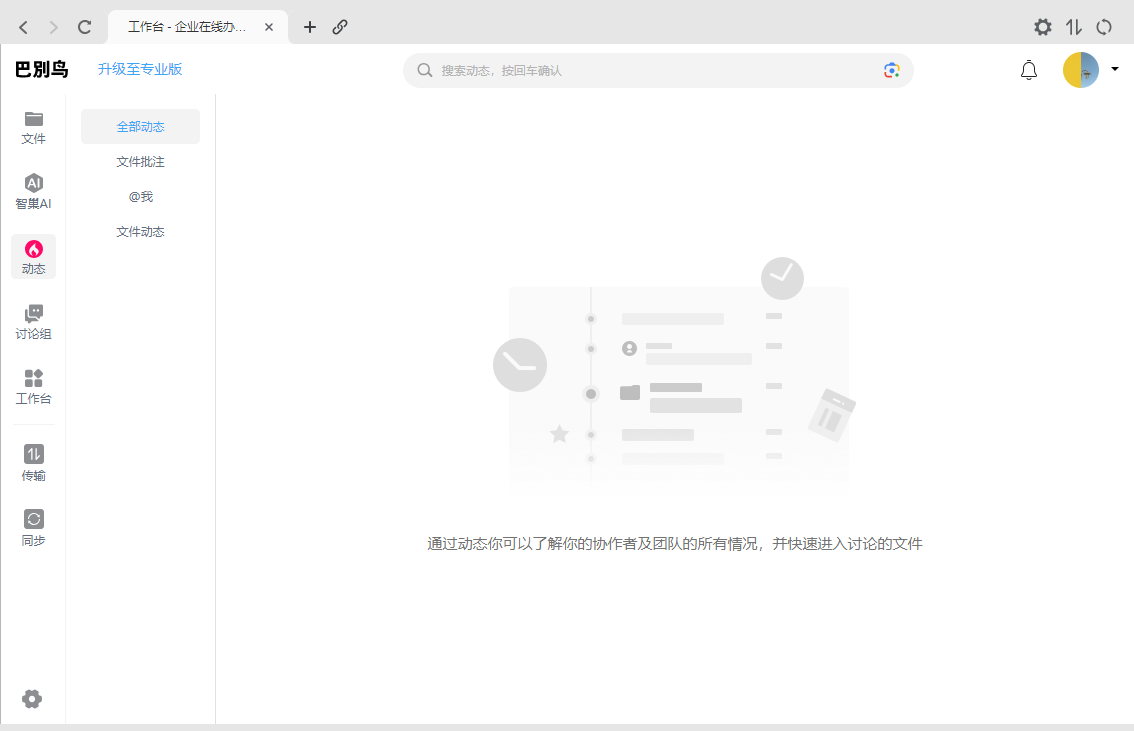1134x731 pixels.
Task: Close the 工作台 browser tab
Action: 269,27
